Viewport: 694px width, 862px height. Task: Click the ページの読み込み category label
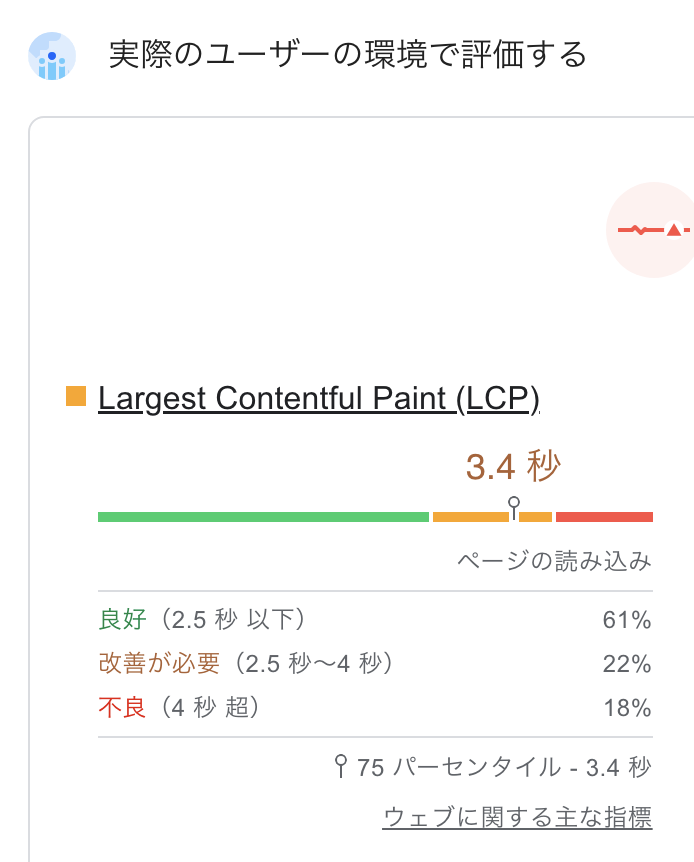coord(554,561)
